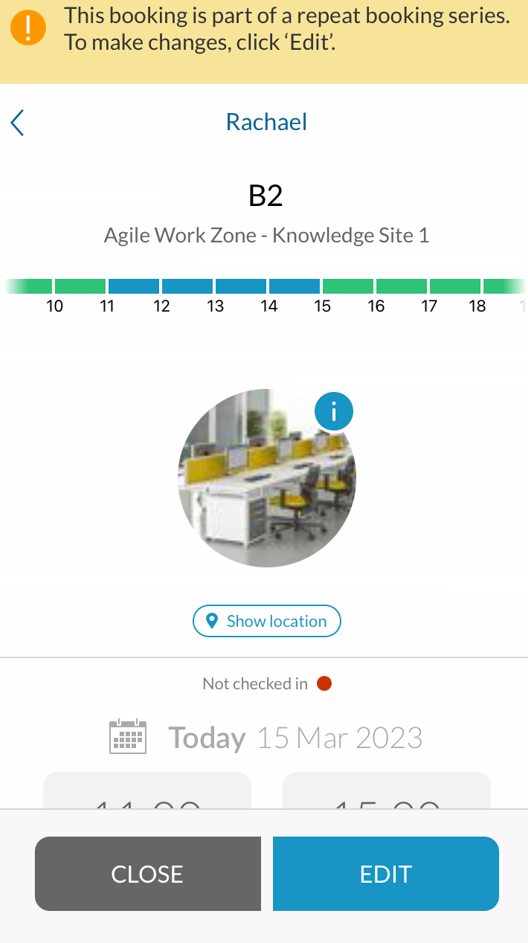This screenshot has width=528, height=943.
Task: Click the Show location button
Action: pos(266,621)
